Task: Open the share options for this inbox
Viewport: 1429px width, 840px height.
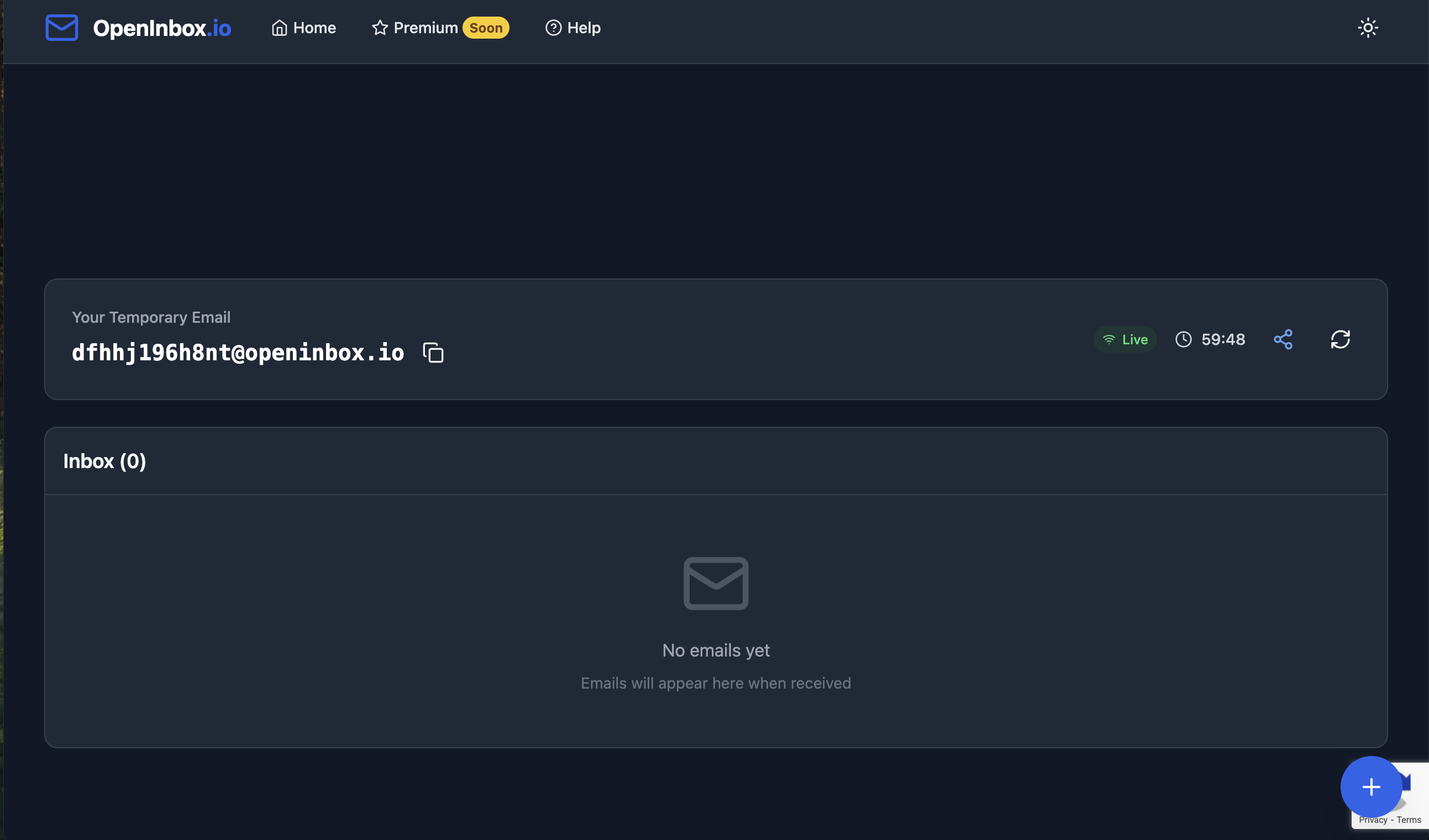Action: coord(1283,339)
